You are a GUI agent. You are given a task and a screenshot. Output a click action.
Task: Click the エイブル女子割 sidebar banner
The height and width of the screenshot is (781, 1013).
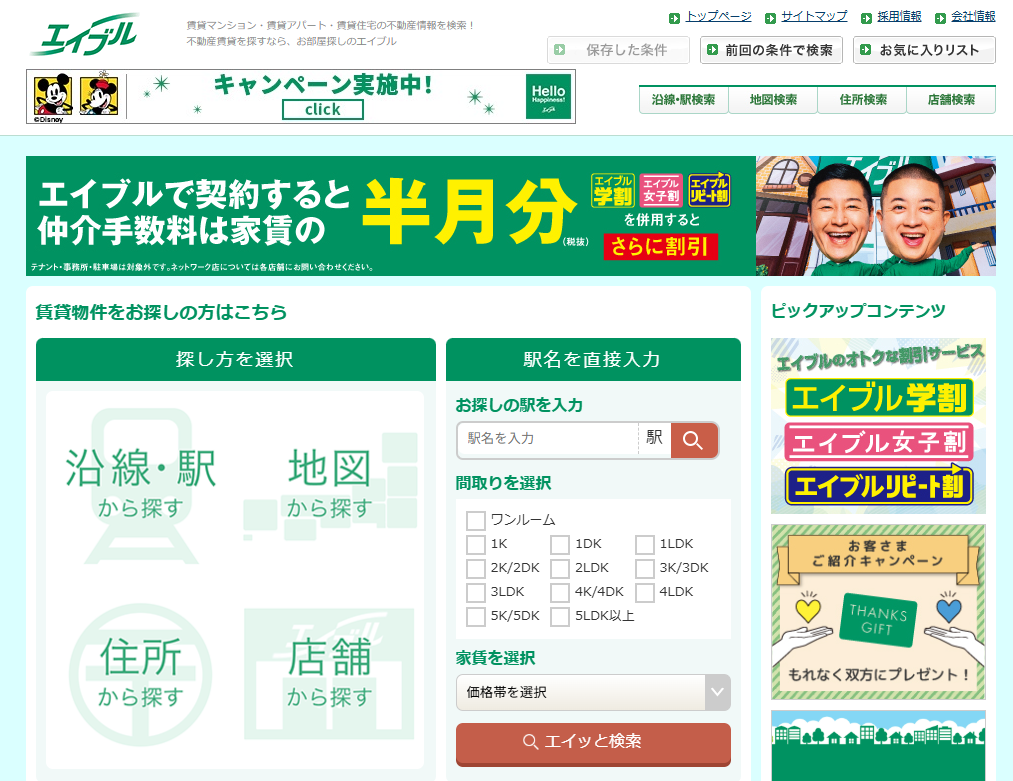pyautogui.click(x=879, y=443)
